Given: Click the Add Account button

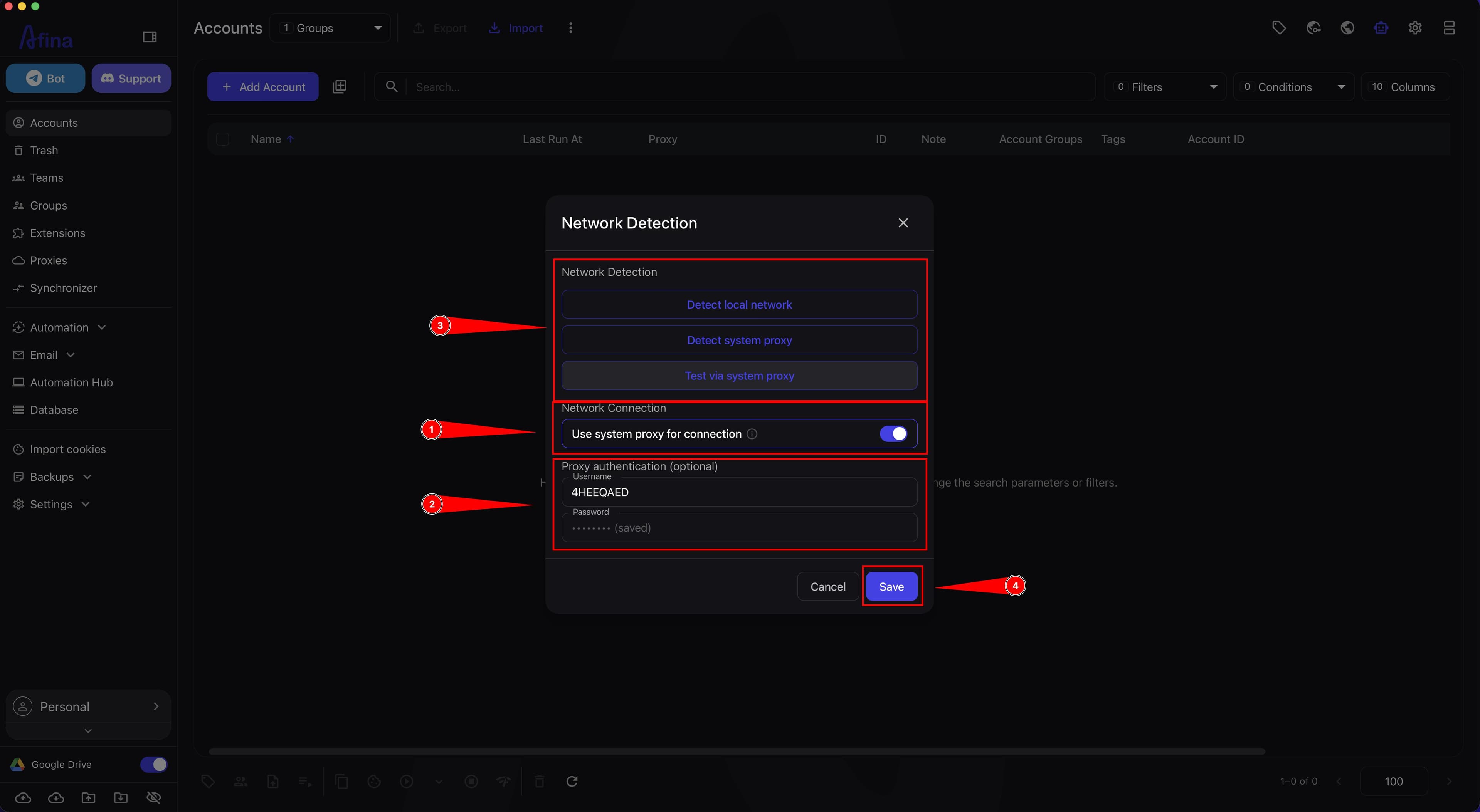Looking at the screenshot, I should pos(263,87).
